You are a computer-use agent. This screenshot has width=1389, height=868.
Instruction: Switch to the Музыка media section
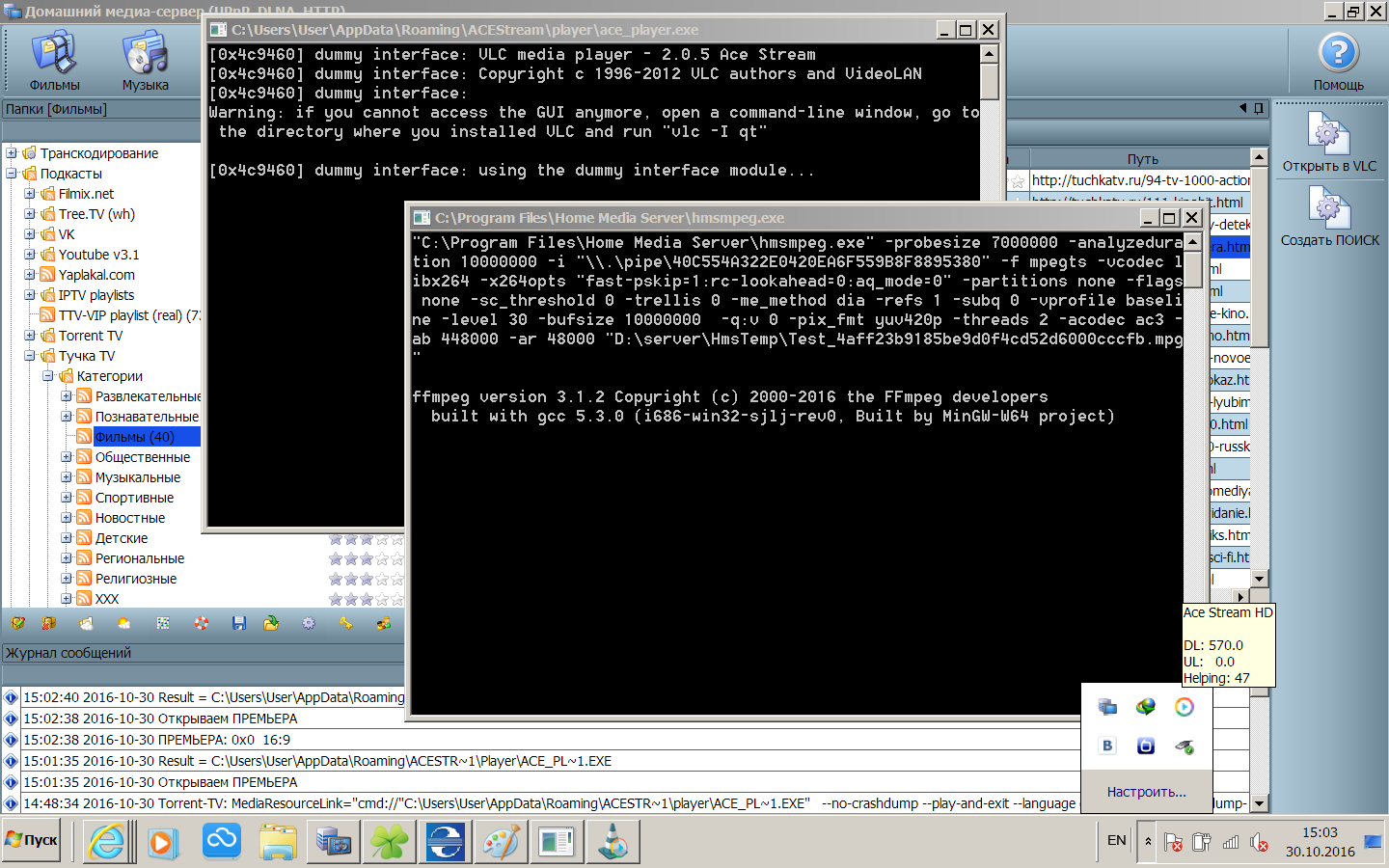[145, 61]
